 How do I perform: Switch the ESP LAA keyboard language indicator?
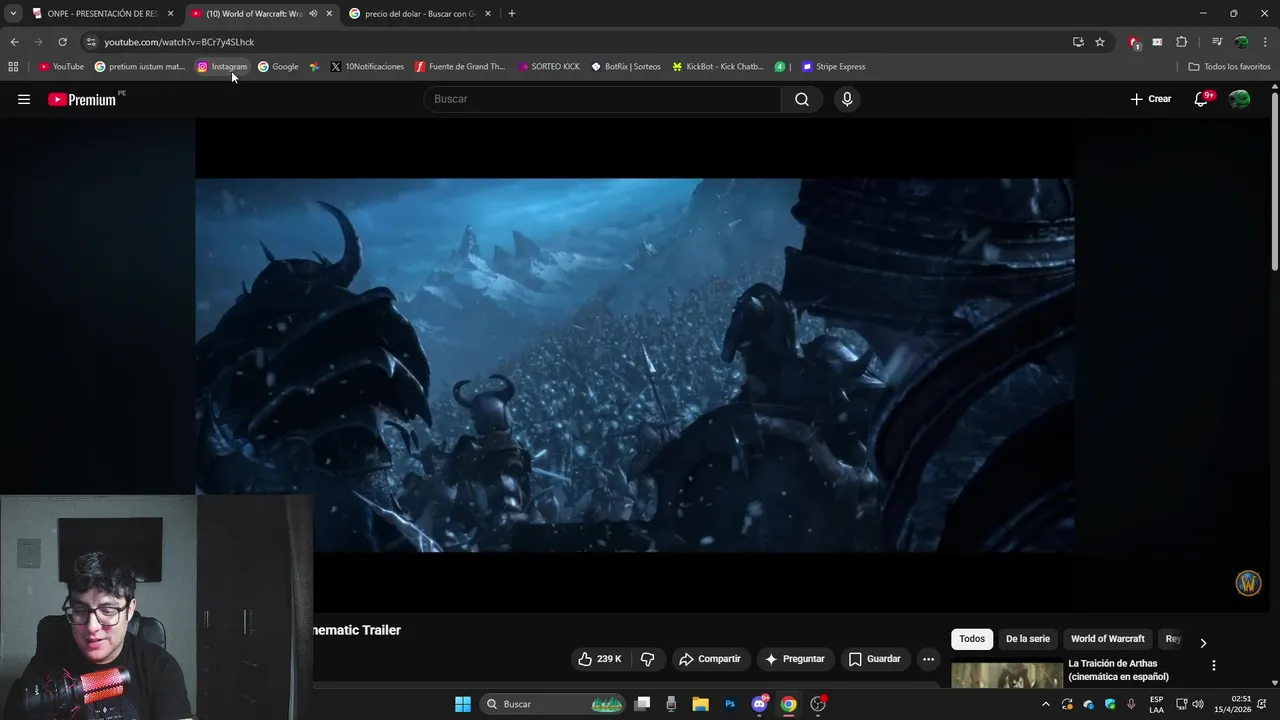(1157, 704)
